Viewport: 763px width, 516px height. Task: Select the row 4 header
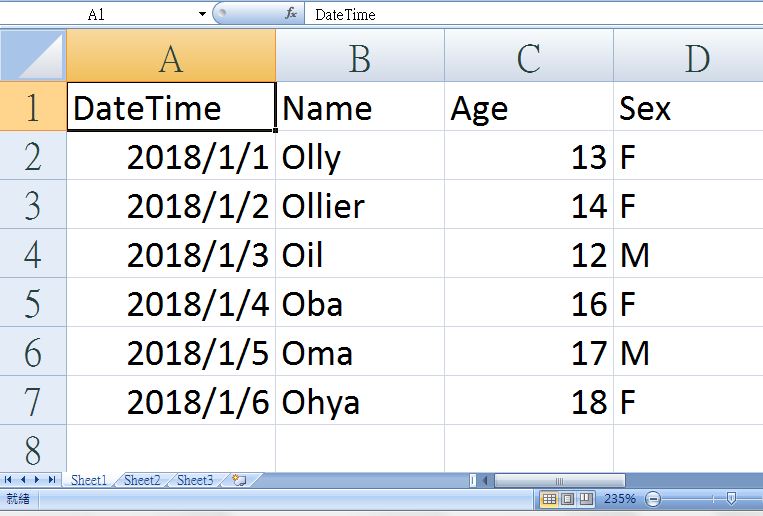33,254
